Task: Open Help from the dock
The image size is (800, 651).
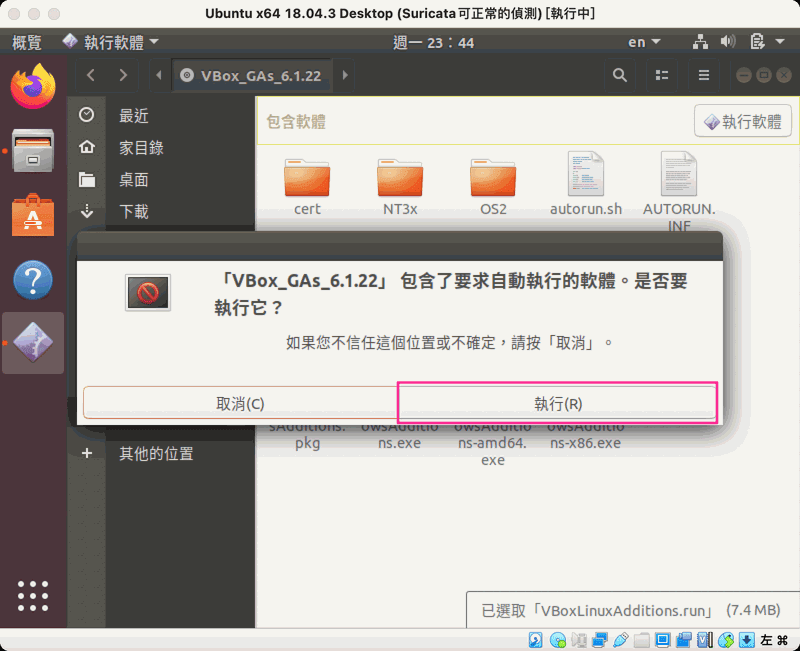Action: pos(33,280)
